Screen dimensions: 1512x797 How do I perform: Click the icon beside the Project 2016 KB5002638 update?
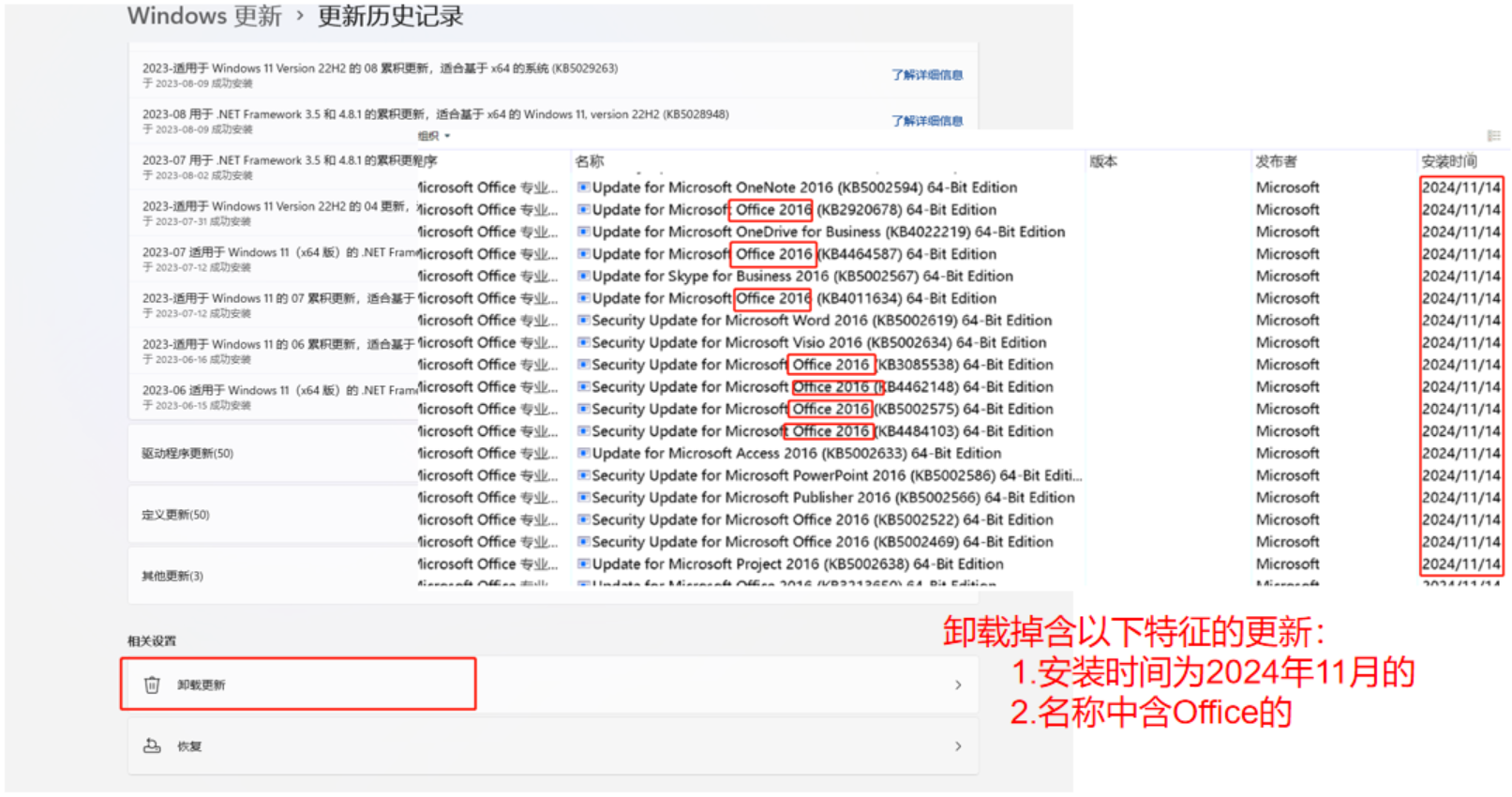[583, 564]
